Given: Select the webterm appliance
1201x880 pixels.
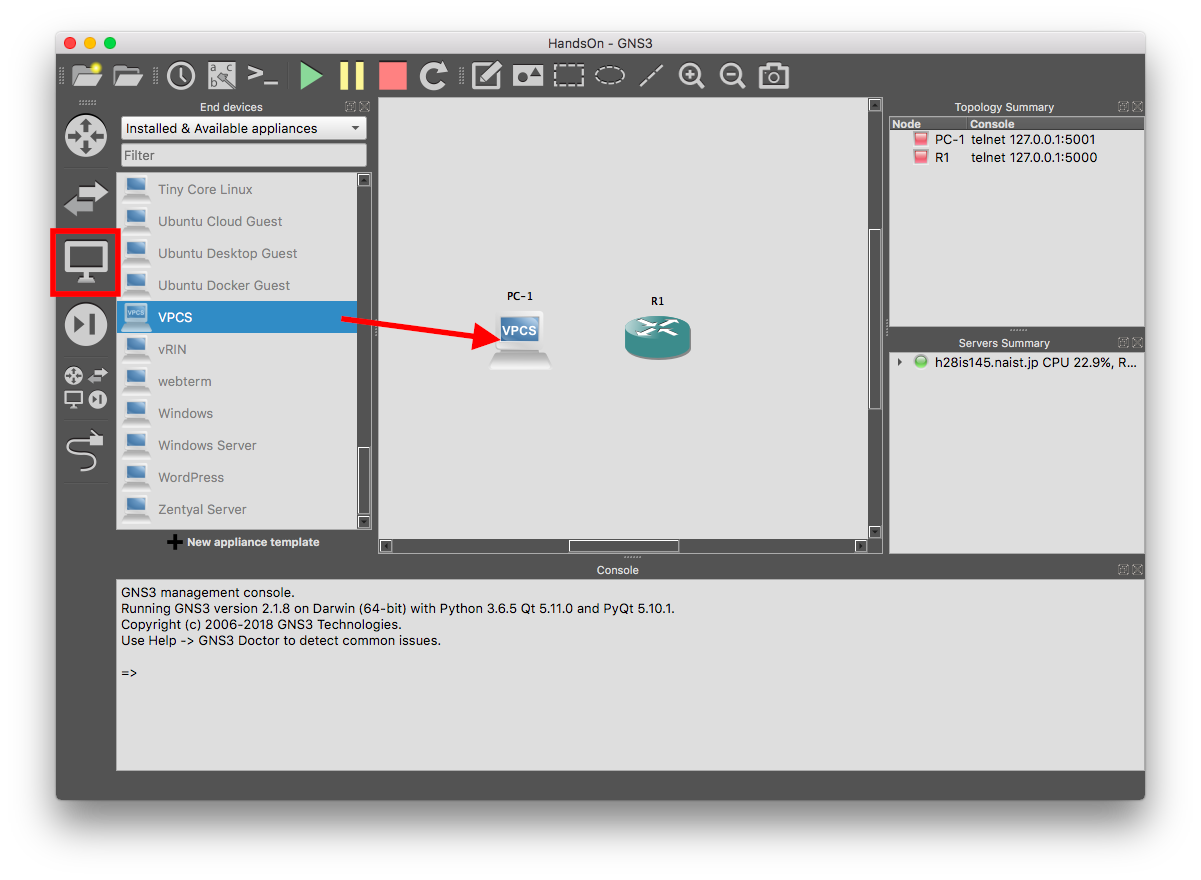Looking at the screenshot, I should tap(237, 381).
